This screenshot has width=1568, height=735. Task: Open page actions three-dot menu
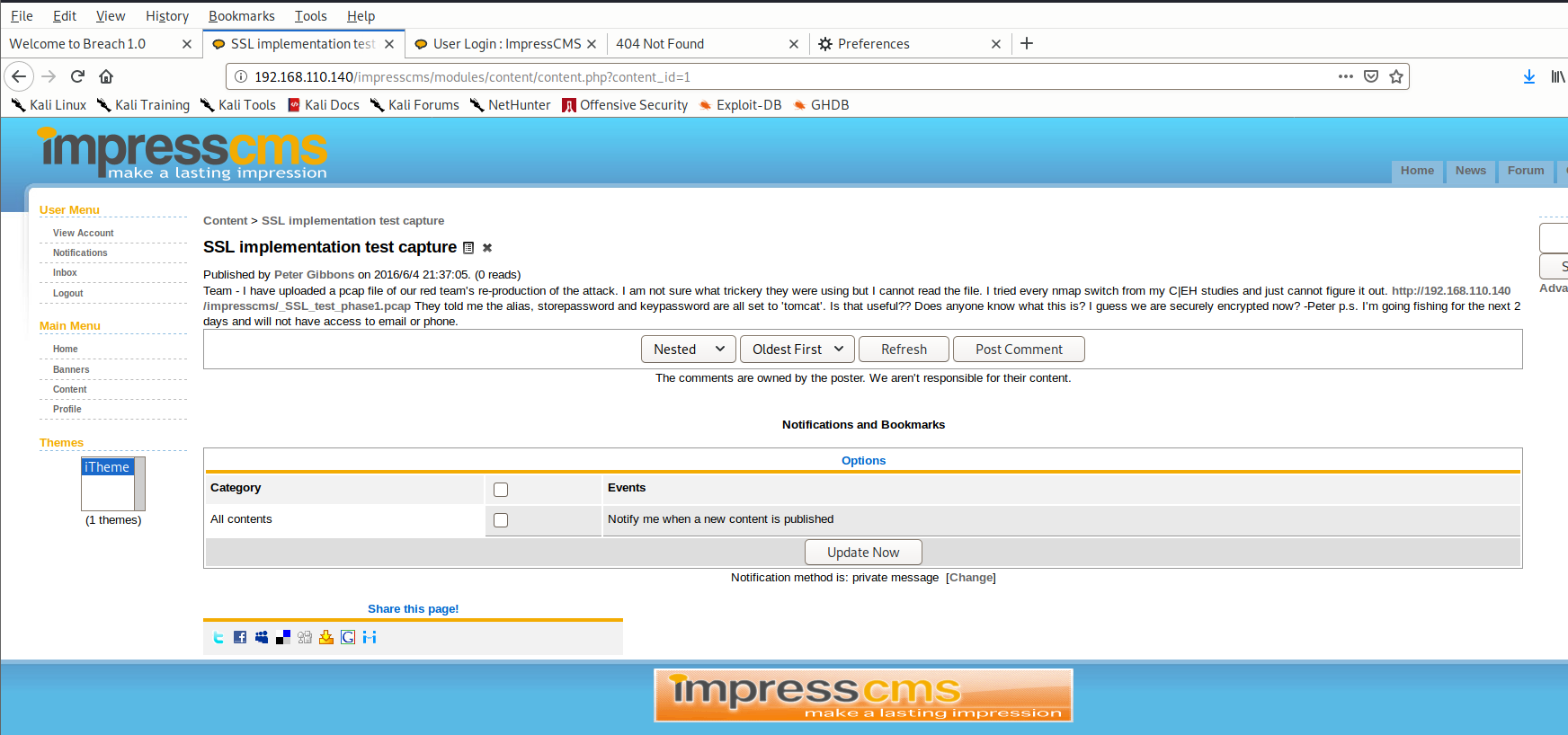[1346, 76]
